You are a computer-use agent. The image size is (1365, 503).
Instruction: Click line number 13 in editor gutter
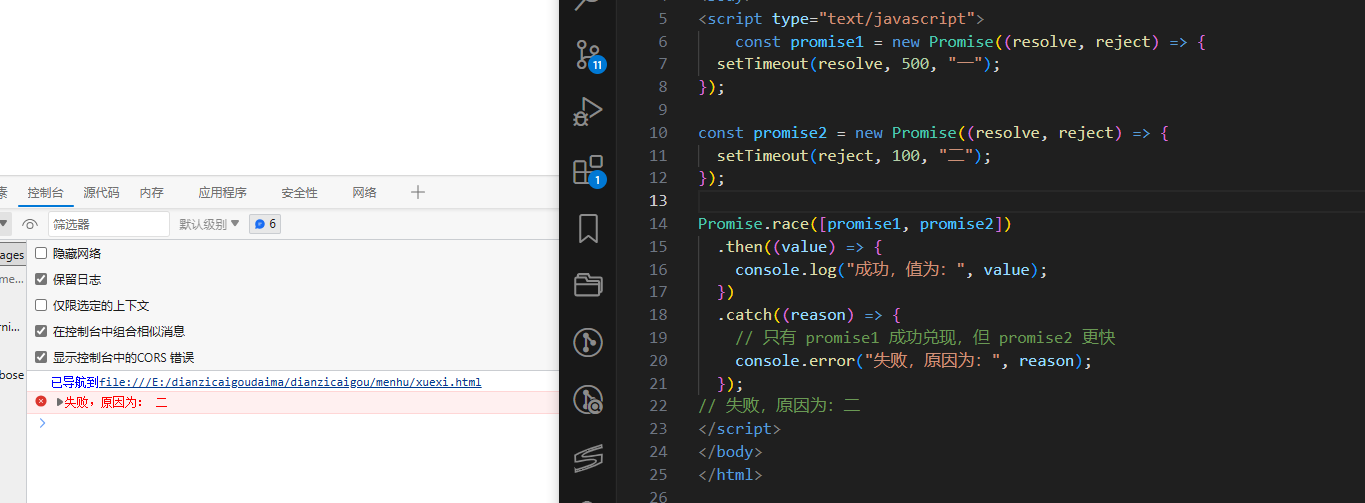point(658,201)
